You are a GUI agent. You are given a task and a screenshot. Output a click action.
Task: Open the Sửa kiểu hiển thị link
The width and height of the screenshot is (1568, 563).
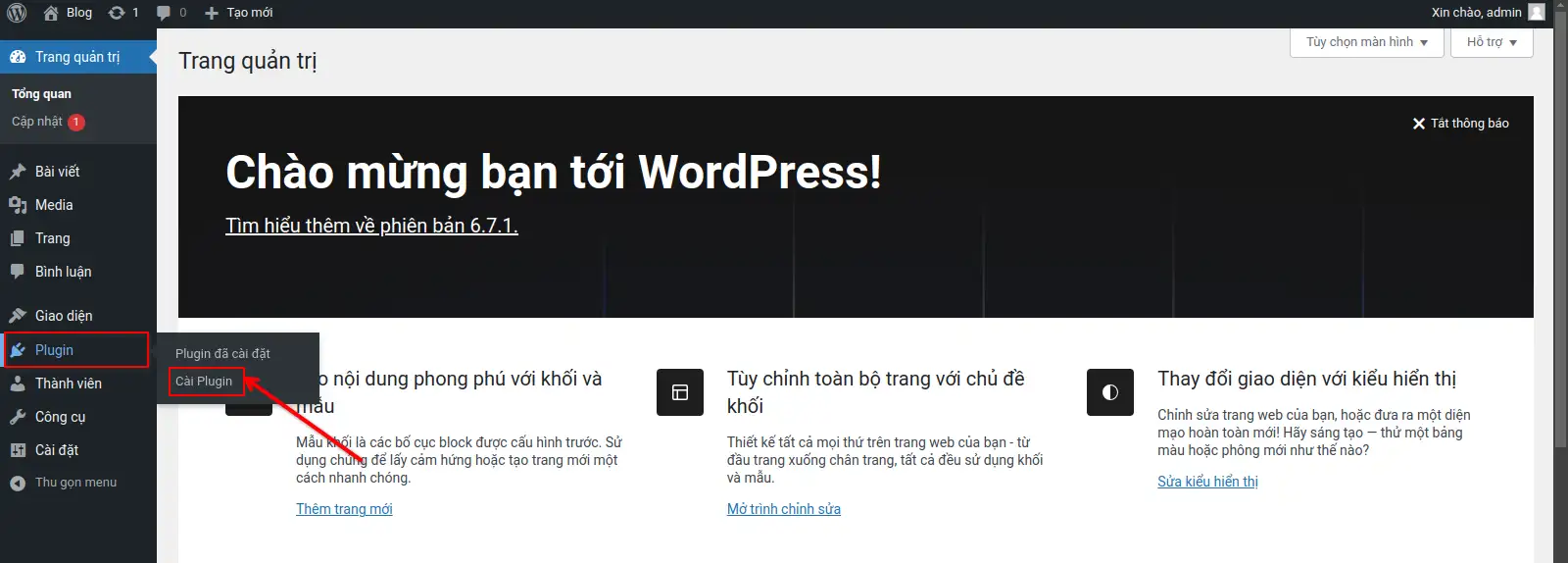click(1207, 482)
